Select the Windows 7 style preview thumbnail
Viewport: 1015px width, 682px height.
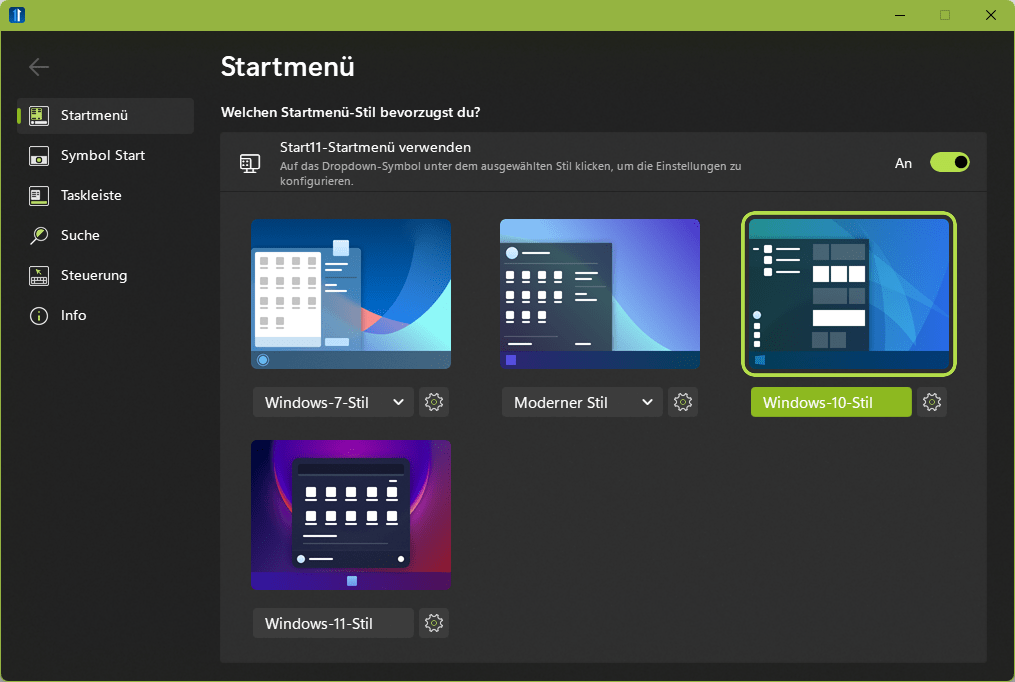point(351,294)
